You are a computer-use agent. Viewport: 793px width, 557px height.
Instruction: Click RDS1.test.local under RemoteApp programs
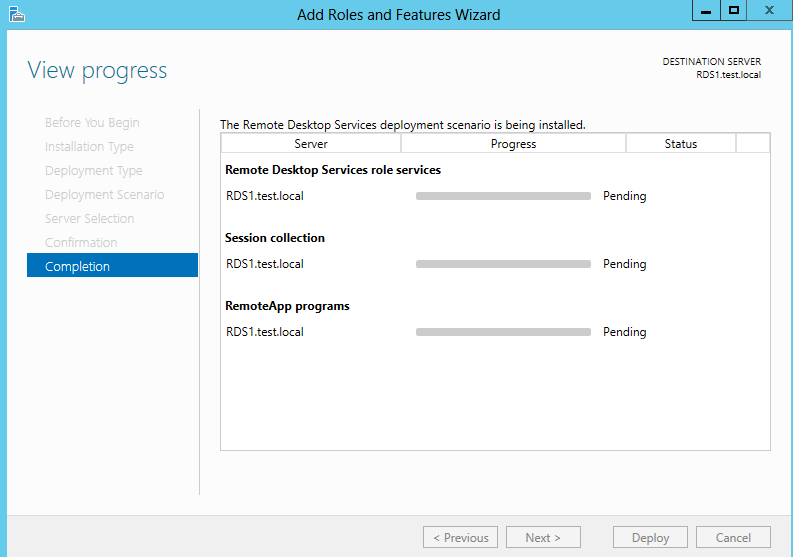click(x=265, y=332)
